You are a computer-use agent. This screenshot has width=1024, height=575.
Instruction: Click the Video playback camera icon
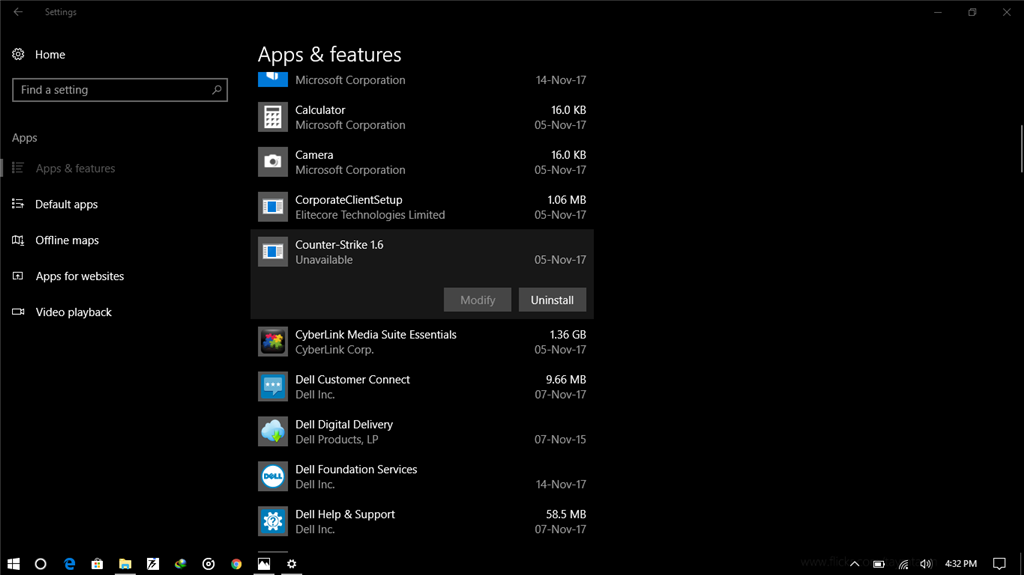point(18,312)
